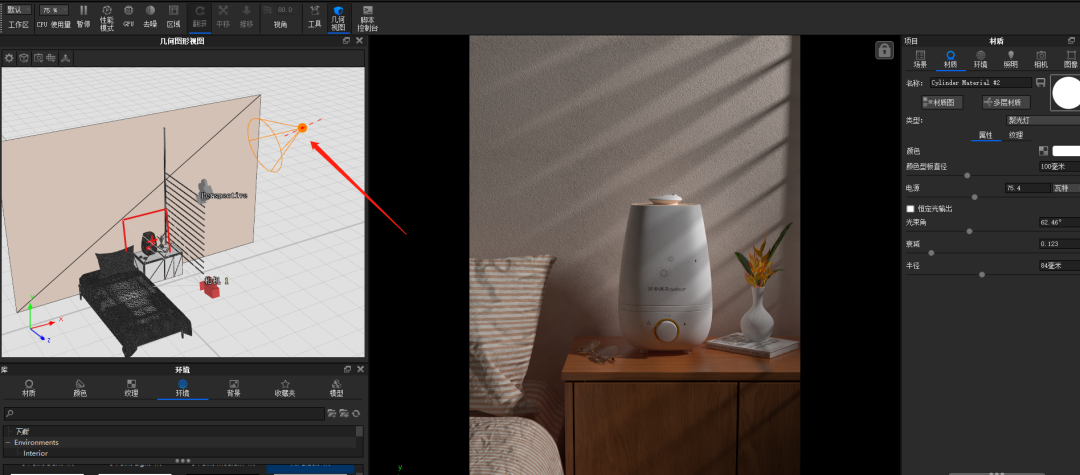Viewport: 1080px width, 475px height.
Task: Click the 多层材质 button
Action: click(1005, 102)
